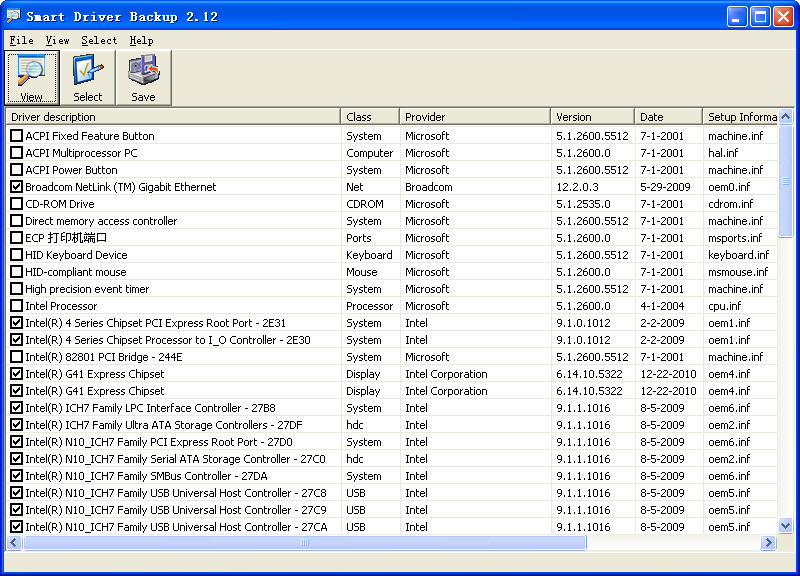This screenshot has height=576, width=800.
Task: Click the app icon in title bar
Action: [x=13, y=16]
